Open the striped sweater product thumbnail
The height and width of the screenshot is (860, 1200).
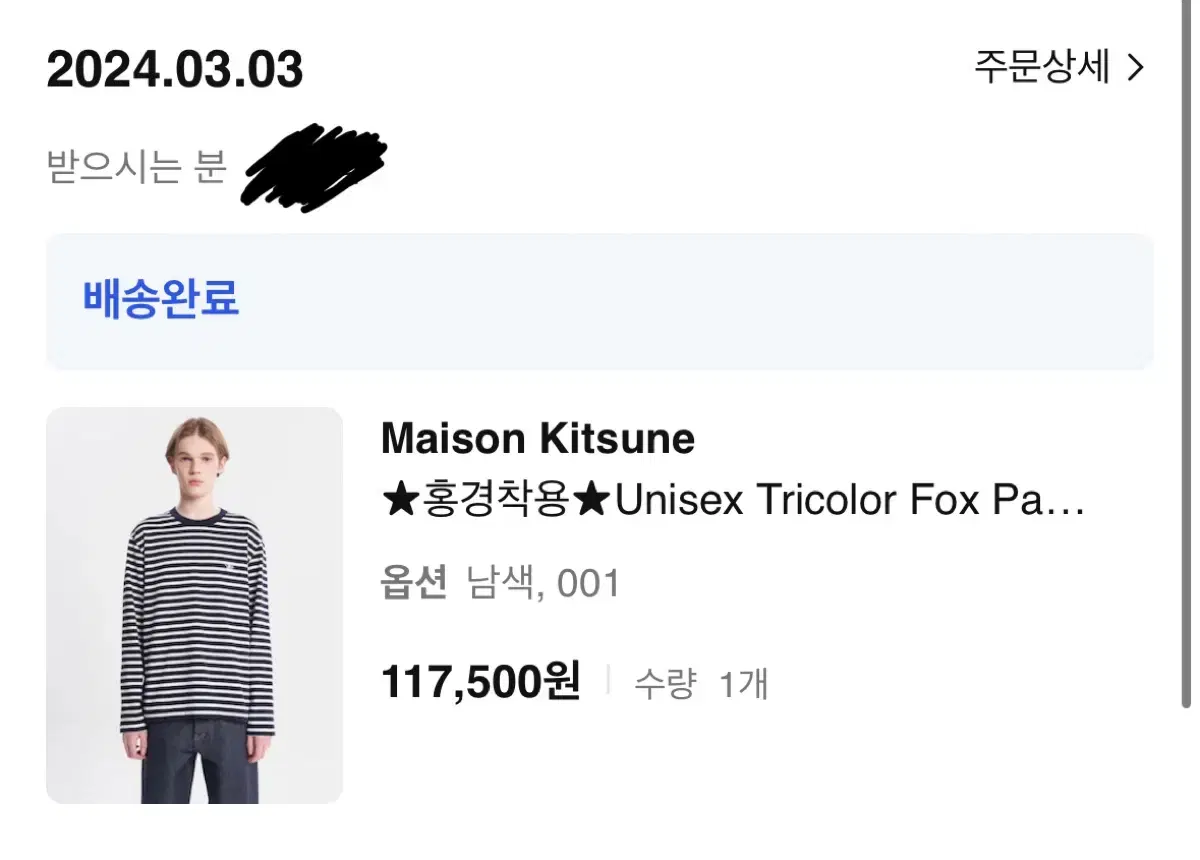coord(194,605)
